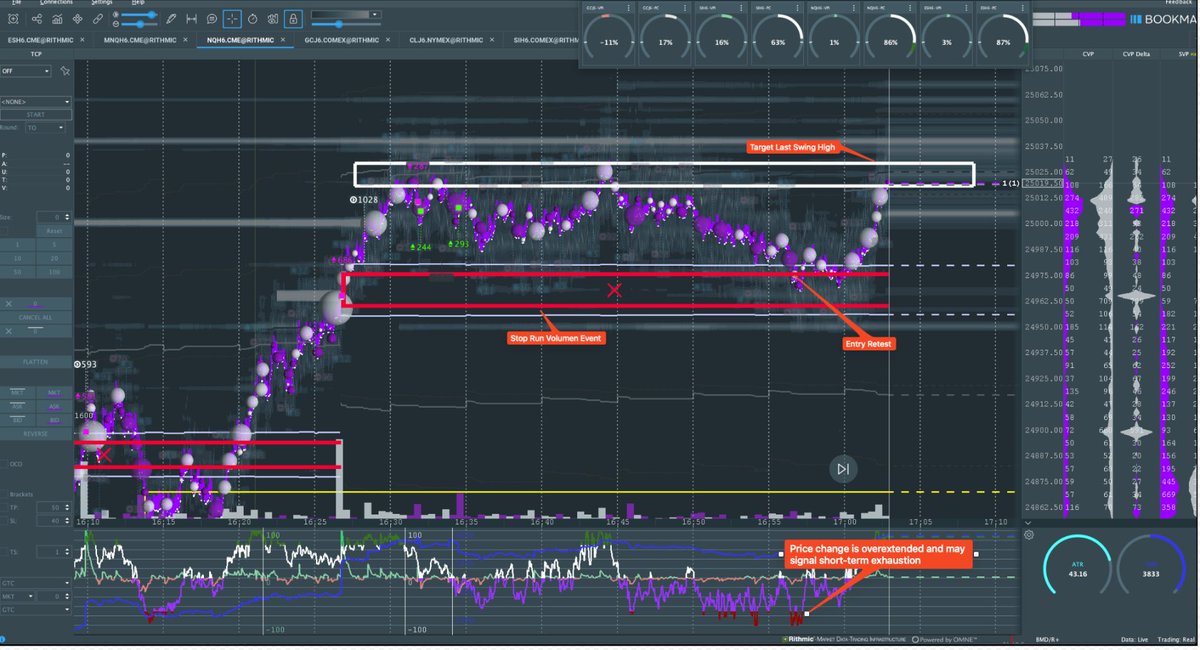This screenshot has width=1200, height=650.
Task: Expand the collapse arrow below volume columns
Action: tap(1029, 523)
